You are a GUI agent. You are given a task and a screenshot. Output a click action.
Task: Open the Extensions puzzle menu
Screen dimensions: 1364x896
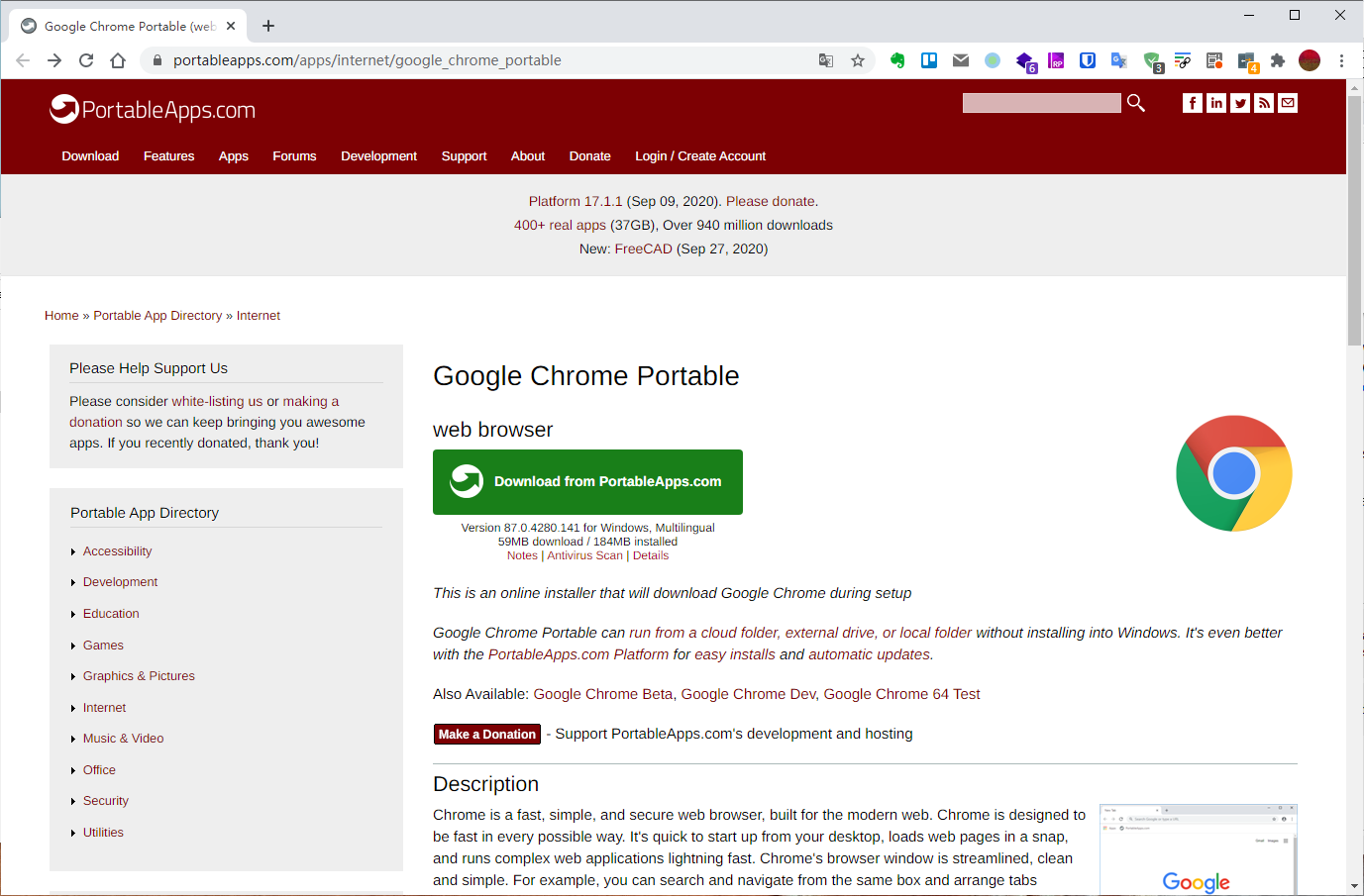1278,60
